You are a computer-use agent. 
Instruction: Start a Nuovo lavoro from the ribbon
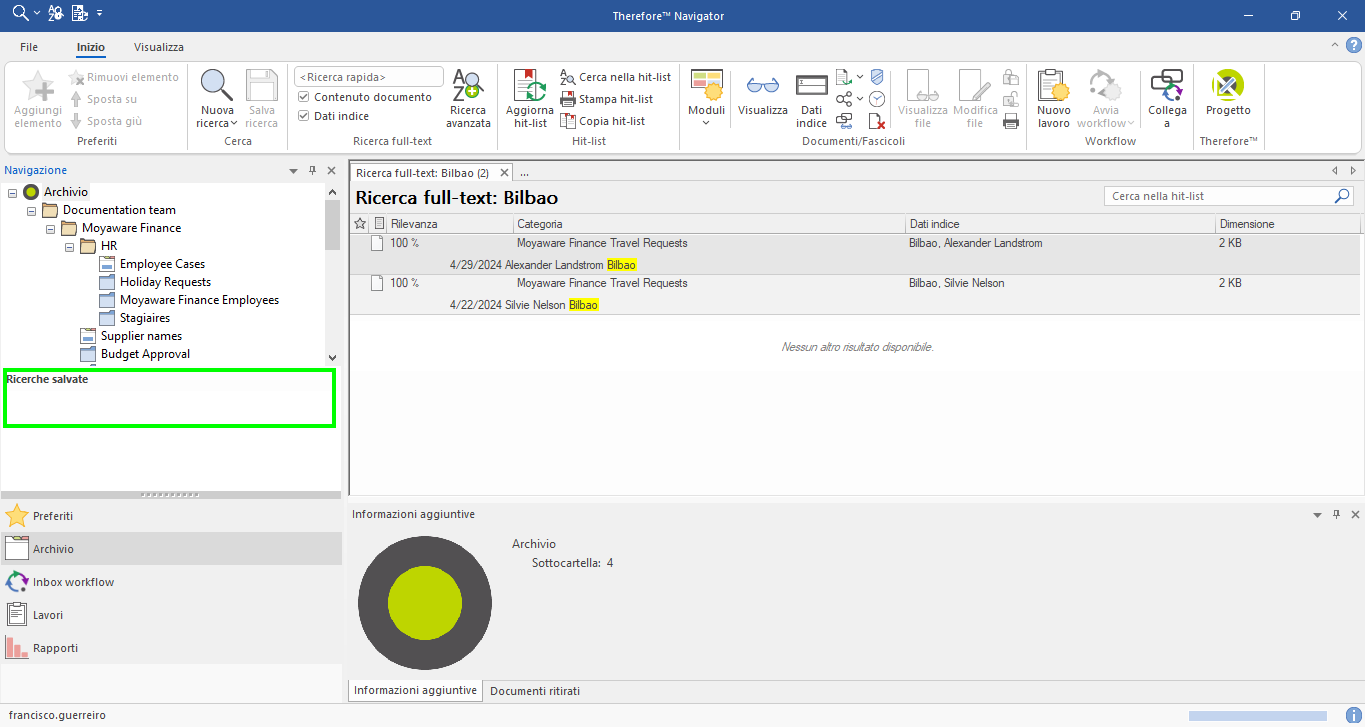pyautogui.click(x=1053, y=99)
